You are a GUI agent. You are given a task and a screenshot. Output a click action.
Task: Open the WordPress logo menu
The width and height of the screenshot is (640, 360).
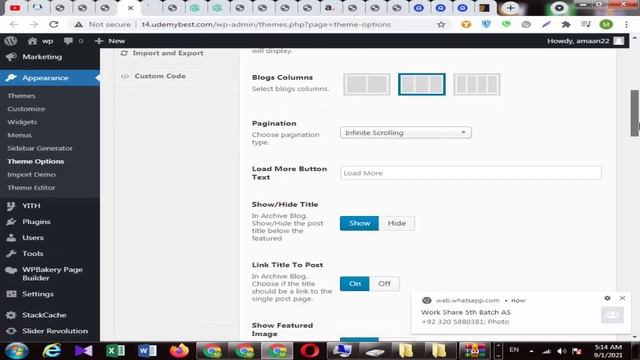point(11,41)
